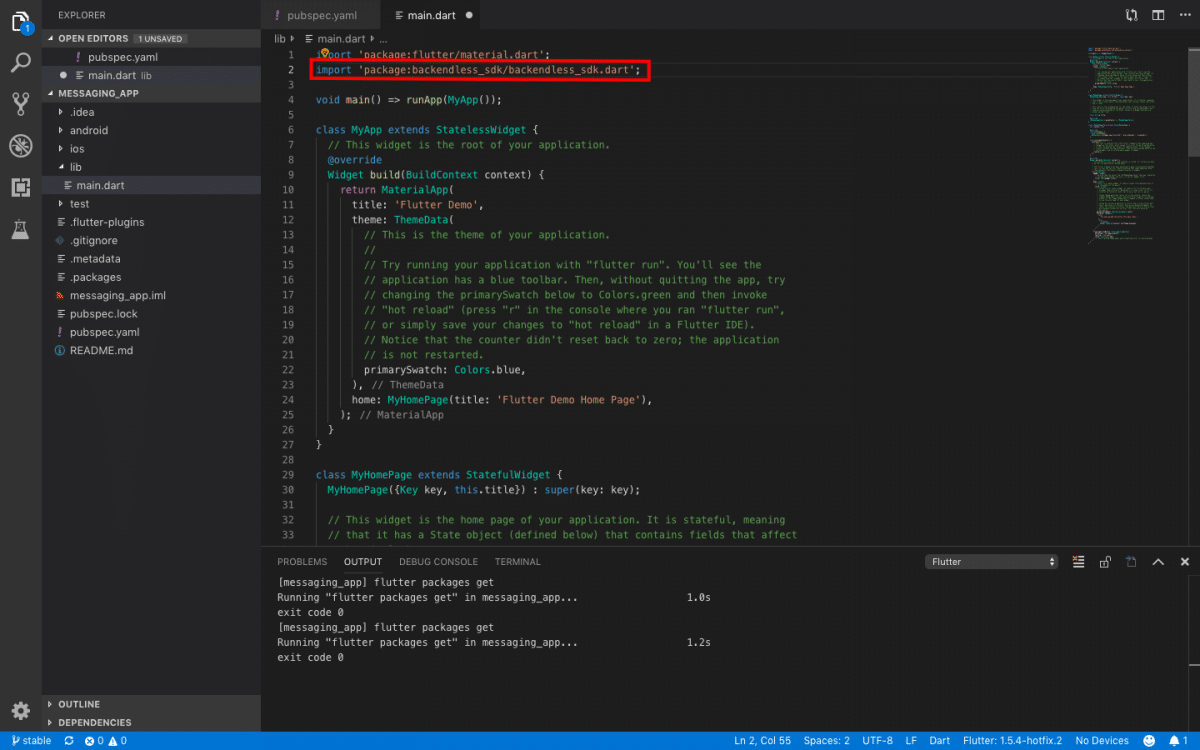Open the Extensions view icon

click(x=21, y=187)
